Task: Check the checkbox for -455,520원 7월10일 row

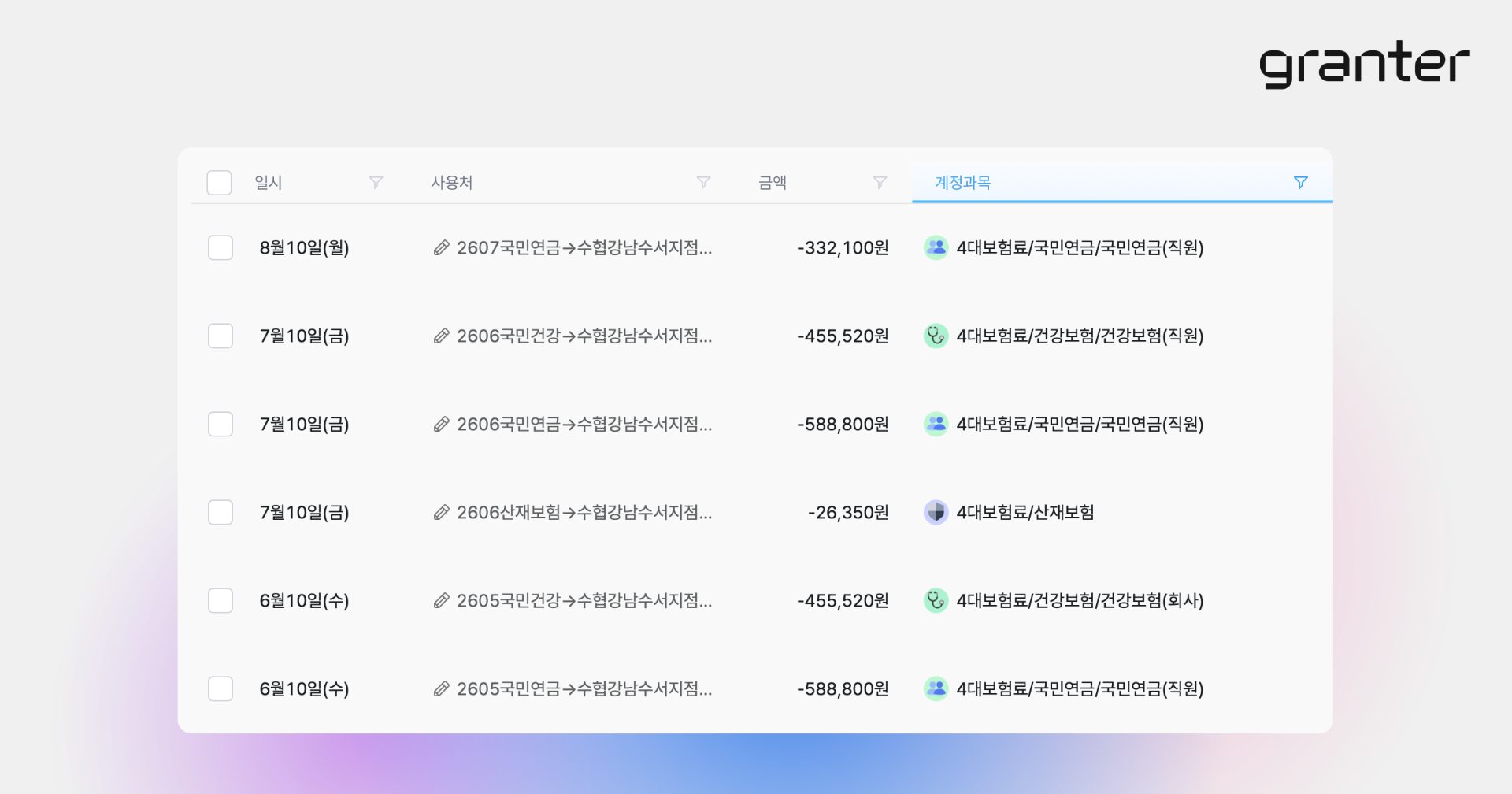Action: click(220, 336)
